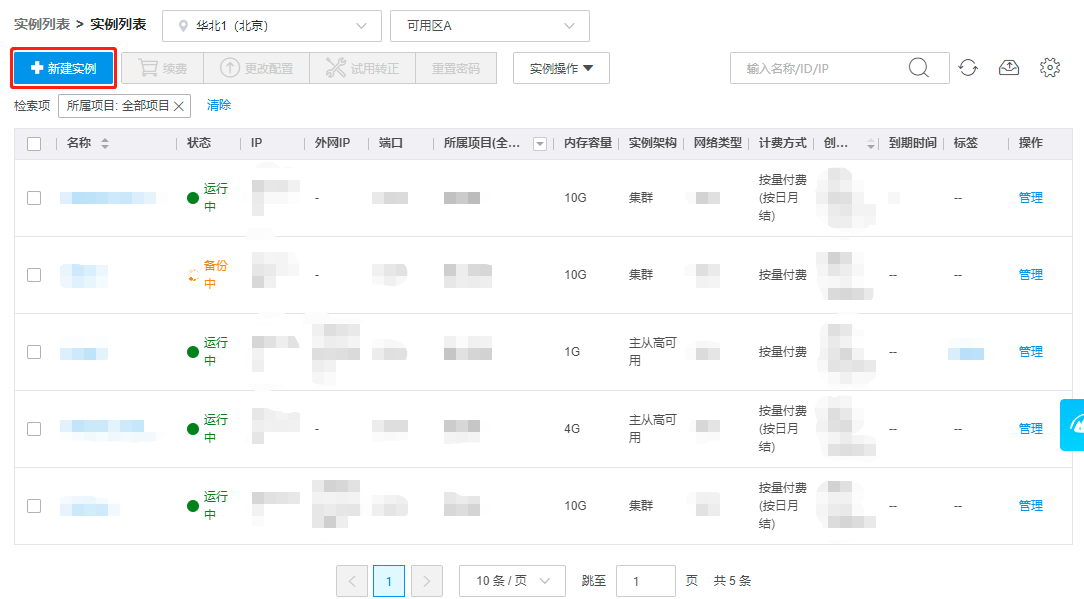Select the 1G instance row checkbox
This screenshot has width=1084, height=599.
pos(34,352)
